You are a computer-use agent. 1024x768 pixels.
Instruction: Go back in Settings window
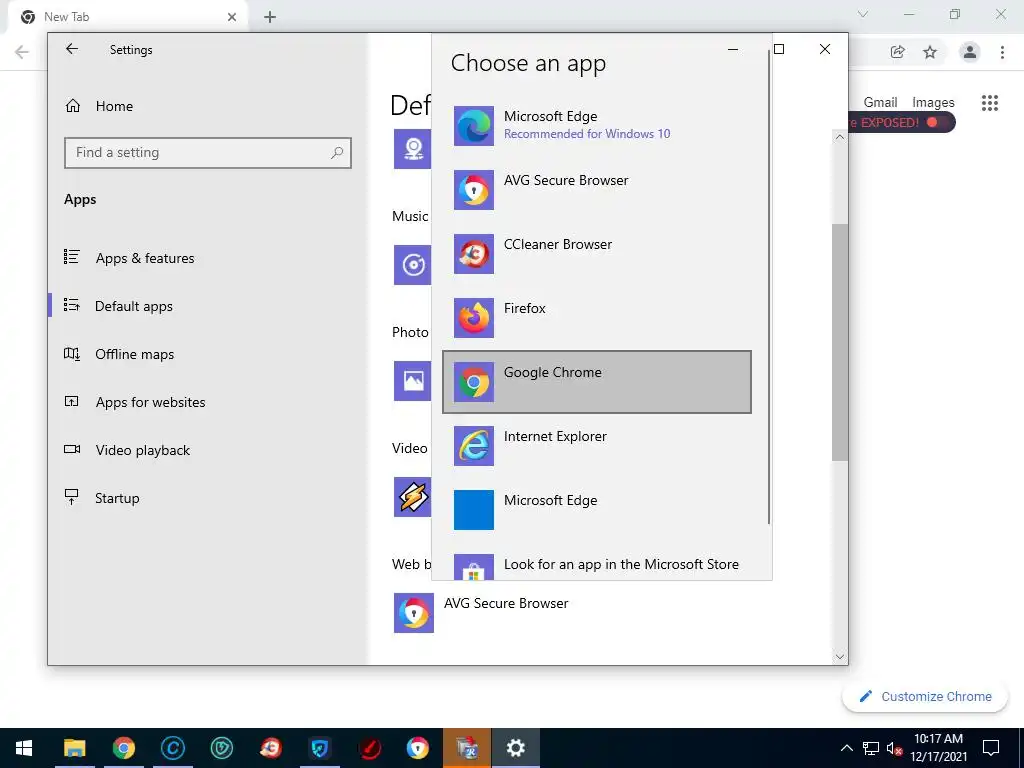click(x=72, y=49)
